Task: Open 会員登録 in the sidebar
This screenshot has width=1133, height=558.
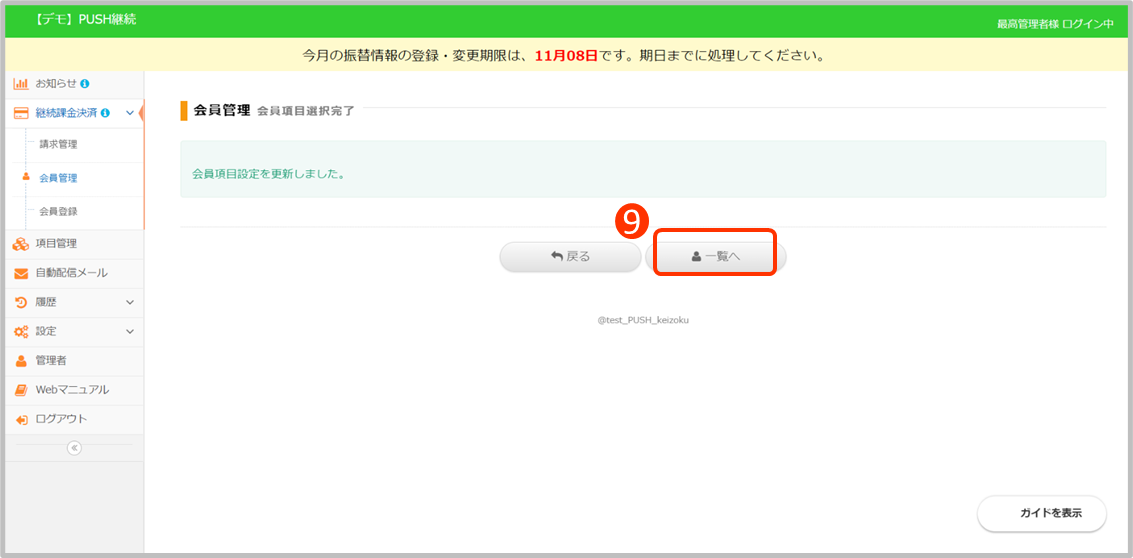Action: pyautogui.click(x=58, y=211)
